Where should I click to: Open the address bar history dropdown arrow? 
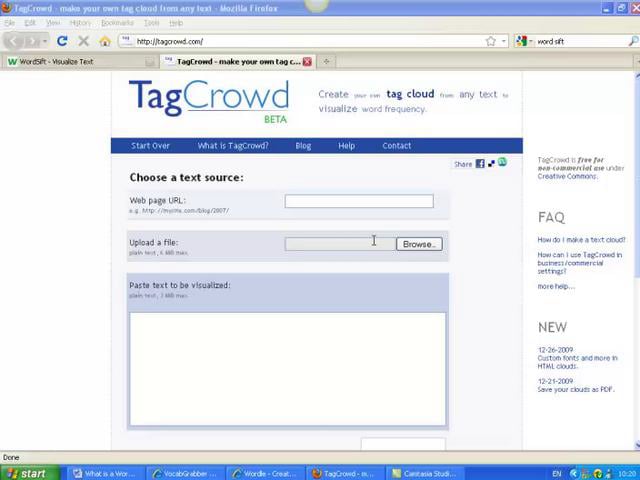[503, 41]
